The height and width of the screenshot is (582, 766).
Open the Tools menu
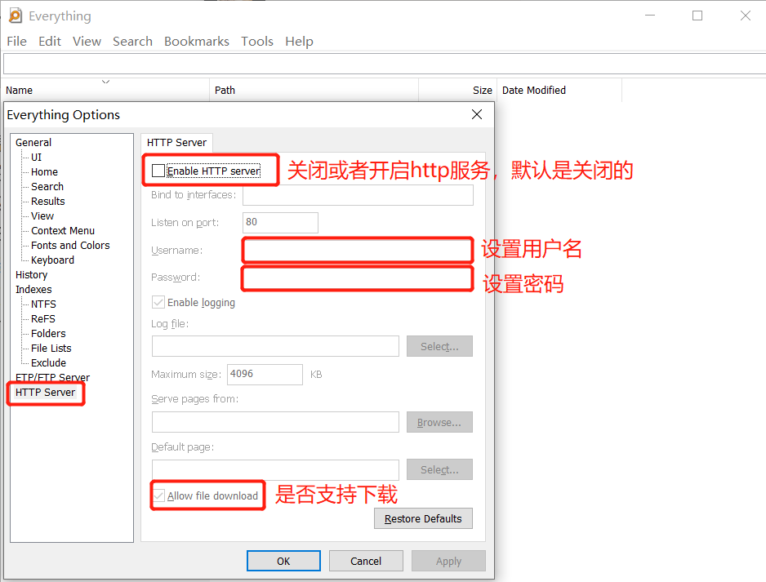(257, 42)
